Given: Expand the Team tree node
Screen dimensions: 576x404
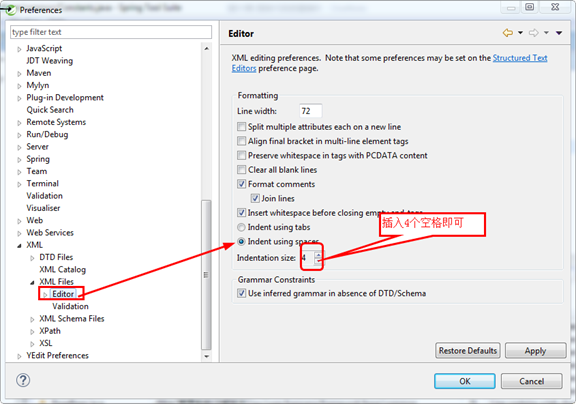Looking at the screenshot, I should [x=19, y=172].
